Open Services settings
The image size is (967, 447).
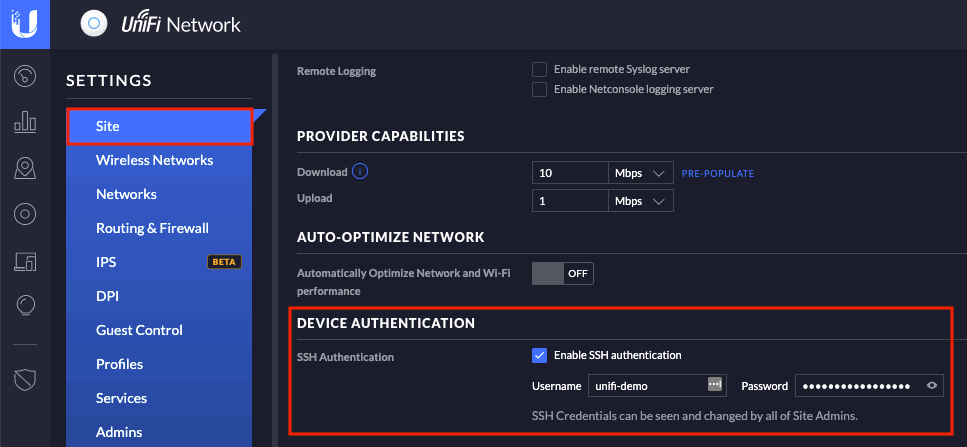160,398
